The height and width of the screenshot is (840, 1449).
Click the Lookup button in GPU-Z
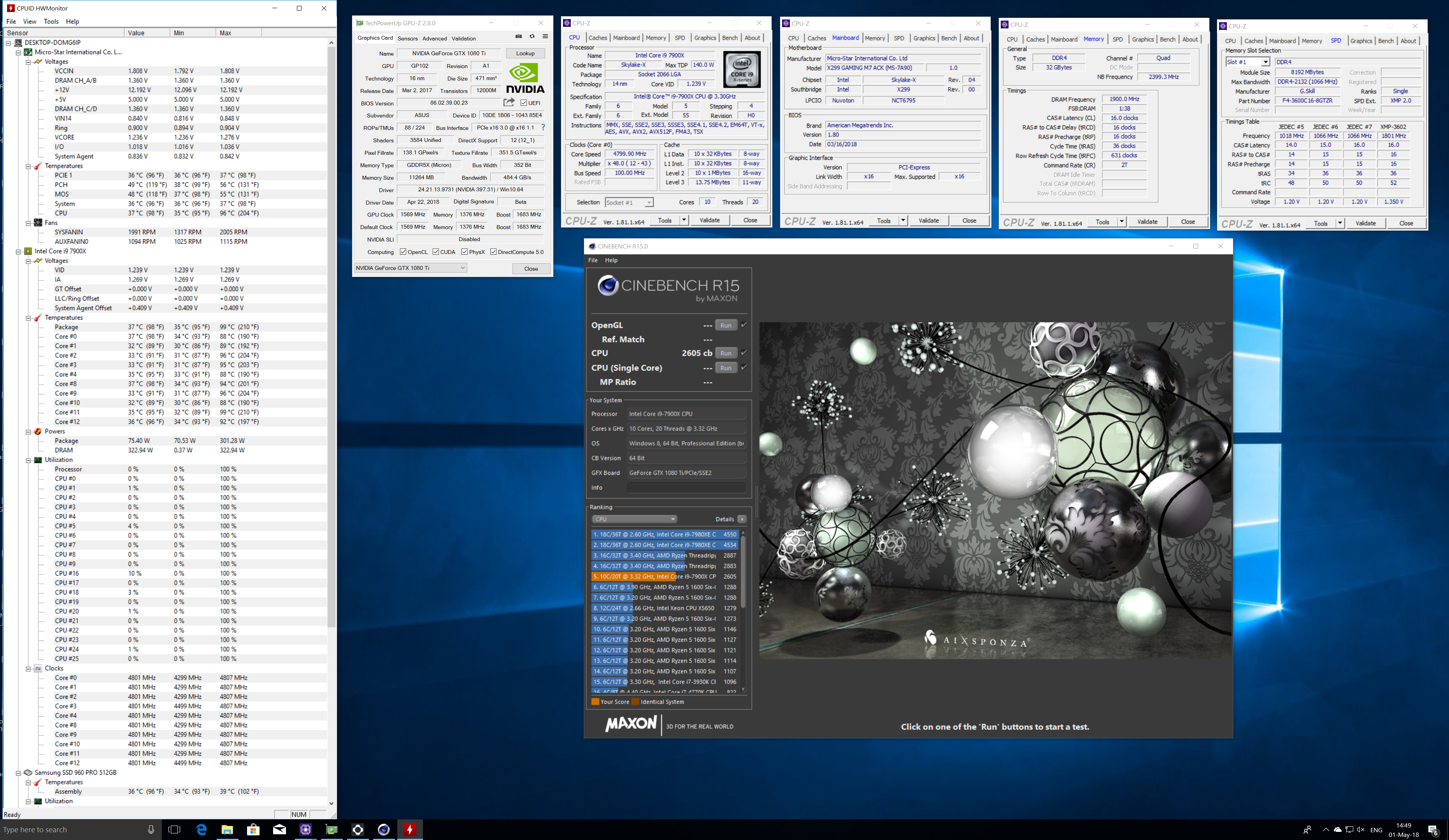525,53
